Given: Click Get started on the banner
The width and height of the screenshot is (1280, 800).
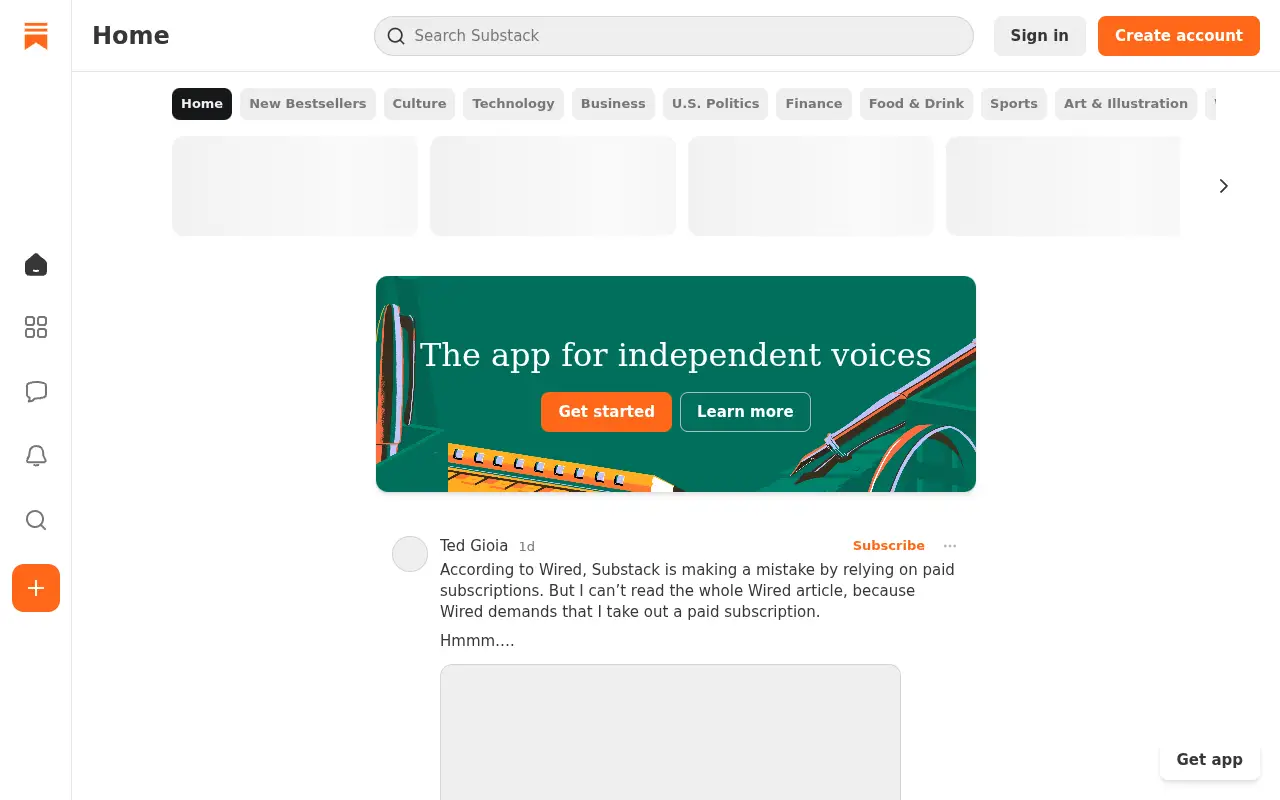Looking at the screenshot, I should point(606,412).
